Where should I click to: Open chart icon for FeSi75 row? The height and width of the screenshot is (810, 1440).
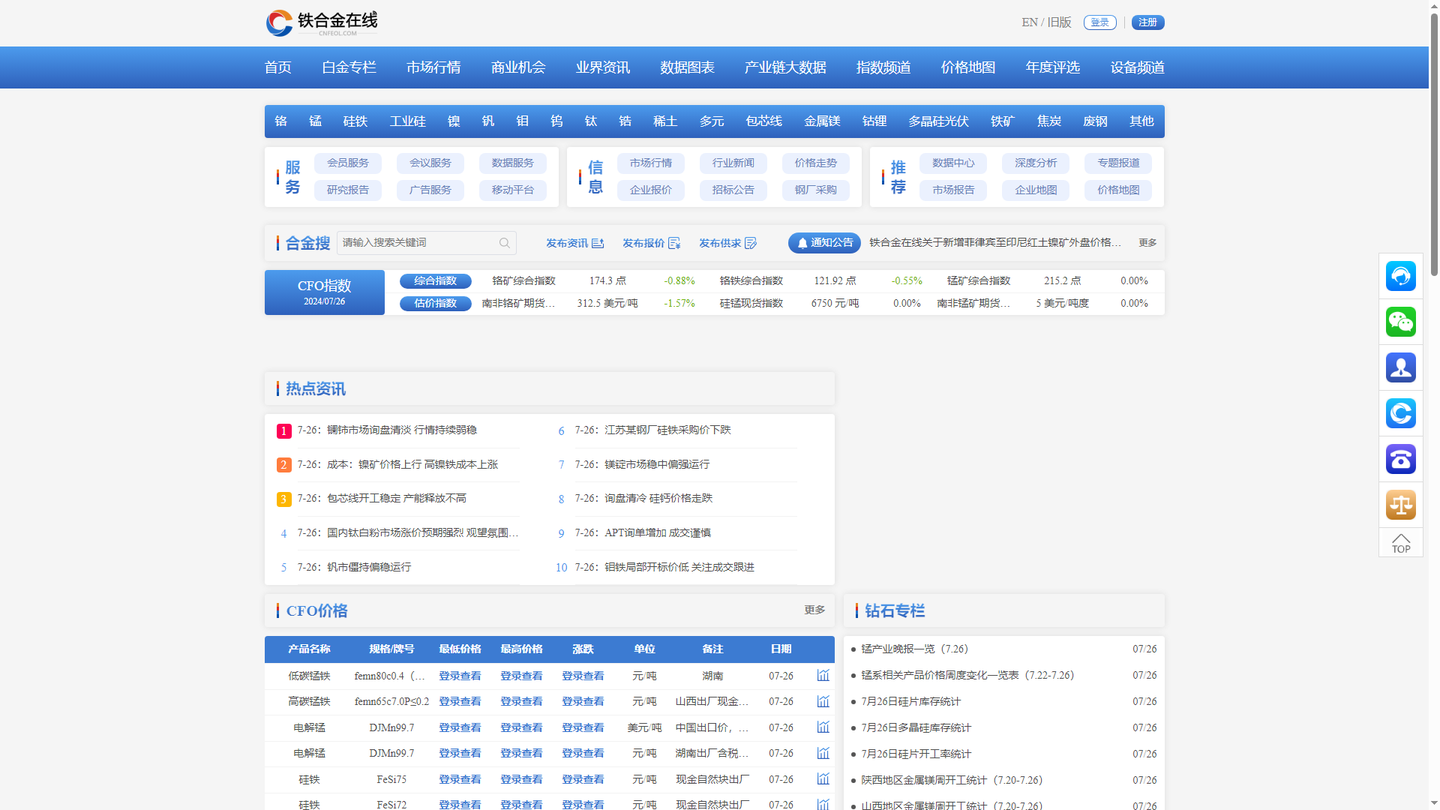(x=823, y=779)
